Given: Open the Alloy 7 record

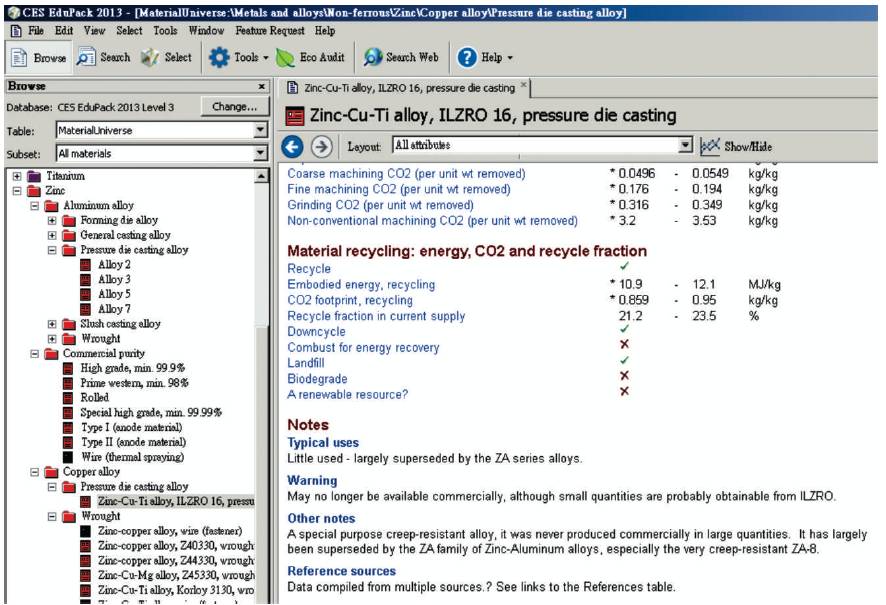Looking at the screenshot, I should pyautogui.click(x=114, y=308).
